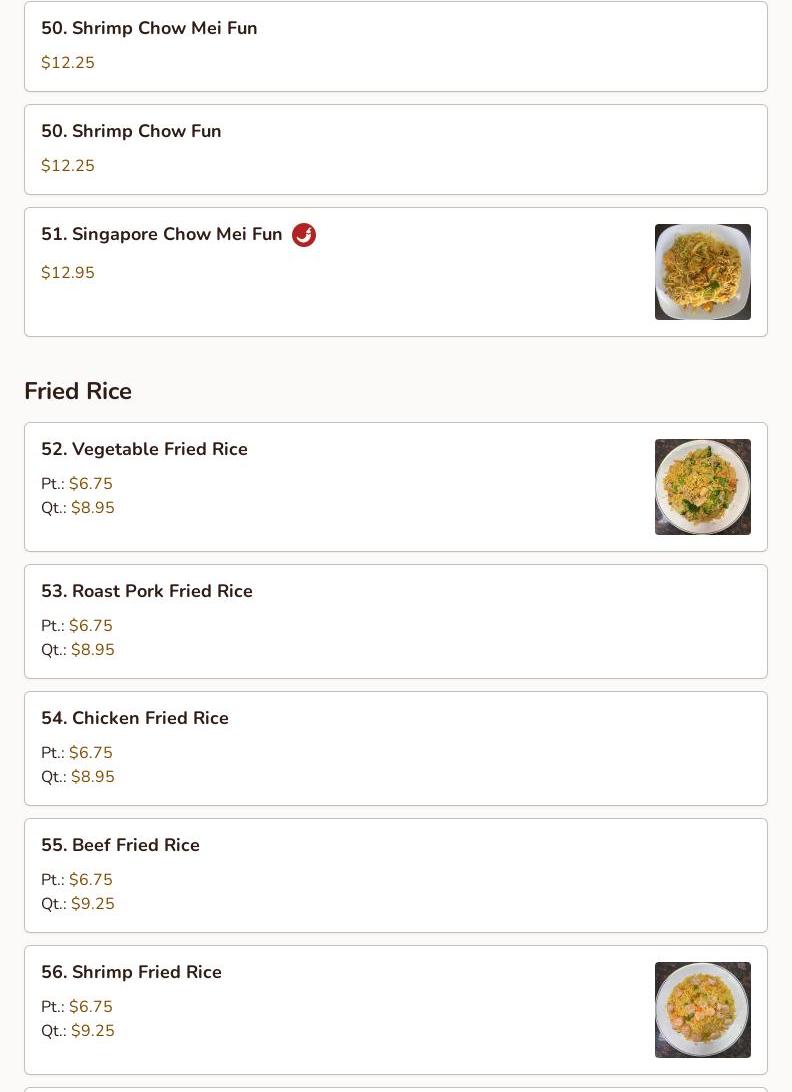Open the Shrimp Fried Rice photo
The image size is (792, 1092).
702,1009
